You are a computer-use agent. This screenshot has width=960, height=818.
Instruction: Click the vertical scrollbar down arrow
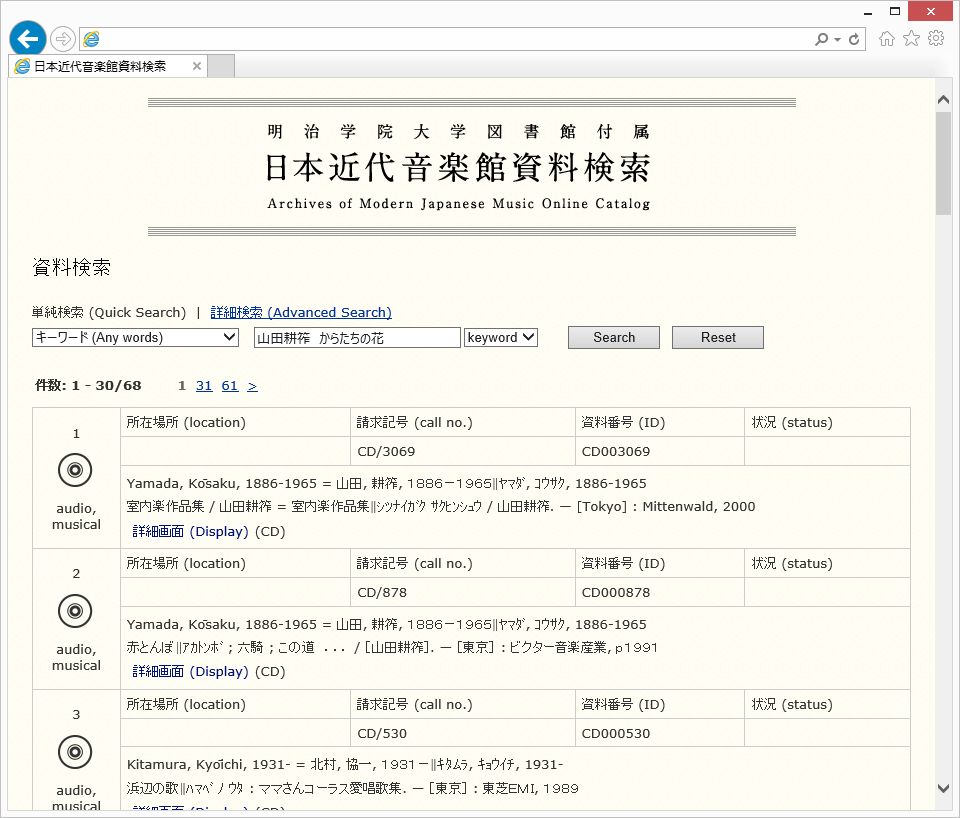click(943, 789)
